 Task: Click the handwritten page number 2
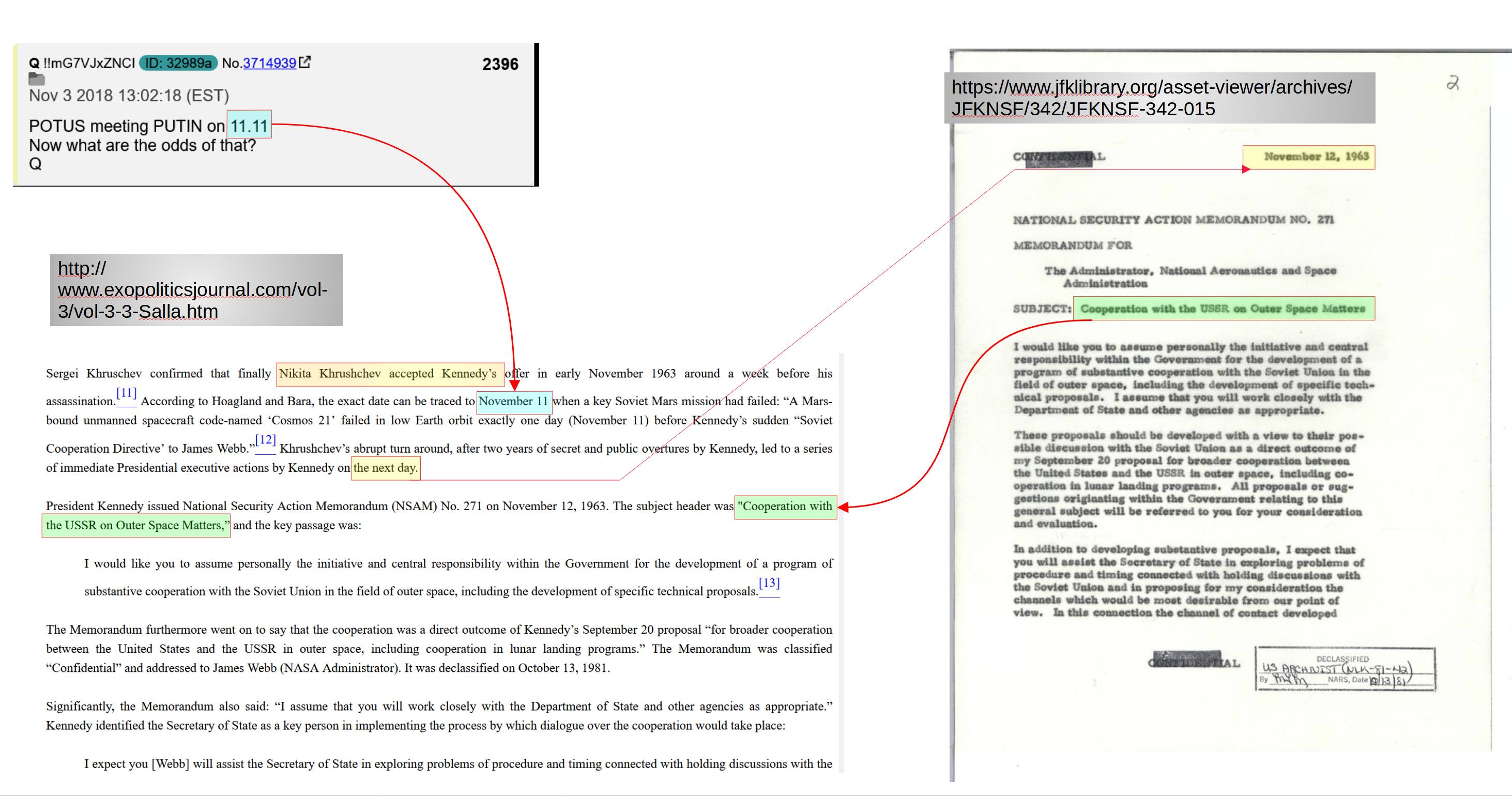pyautogui.click(x=1453, y=83)
